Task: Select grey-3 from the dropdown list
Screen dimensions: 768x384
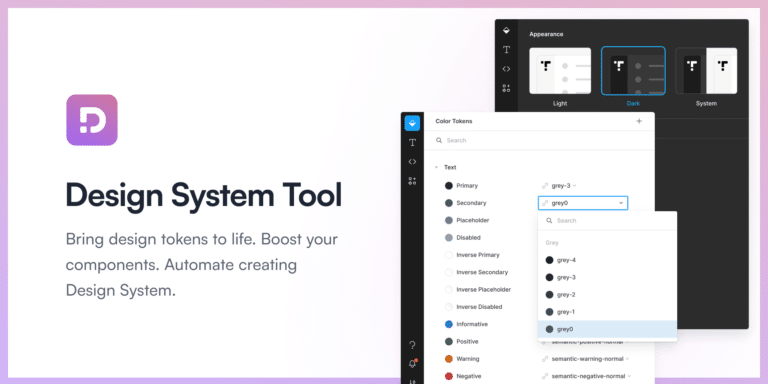Action: pyautogui.click(x=607, y=277)
